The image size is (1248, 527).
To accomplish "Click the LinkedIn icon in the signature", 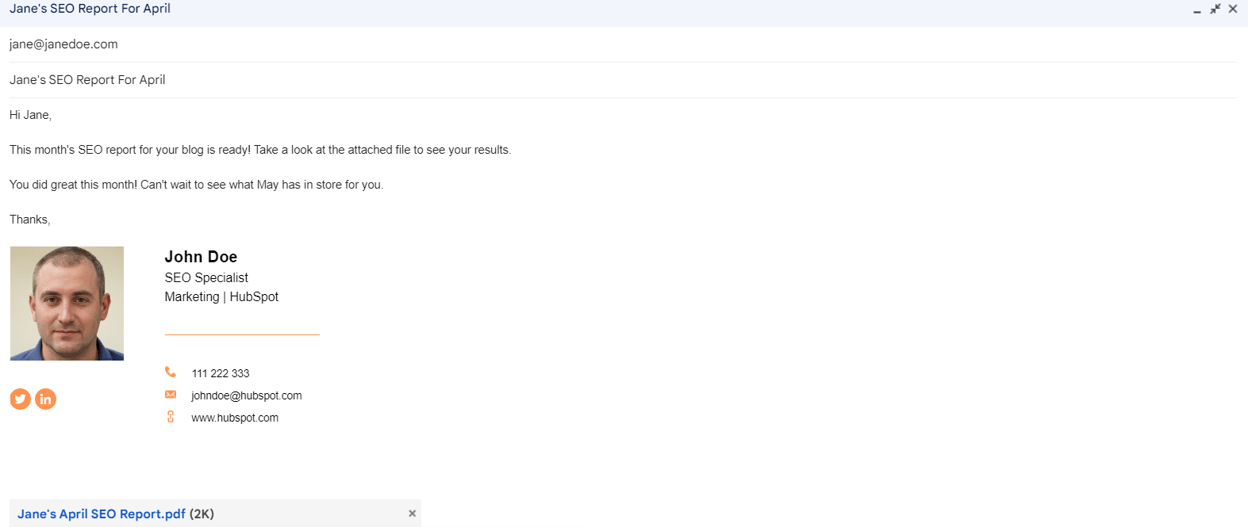I will [x=46, y=399].
